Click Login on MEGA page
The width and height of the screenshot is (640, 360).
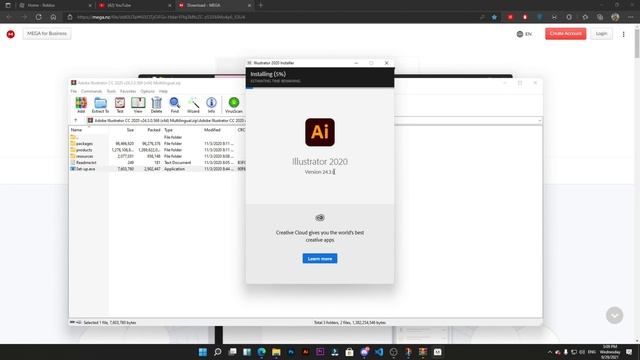[601, 33]
